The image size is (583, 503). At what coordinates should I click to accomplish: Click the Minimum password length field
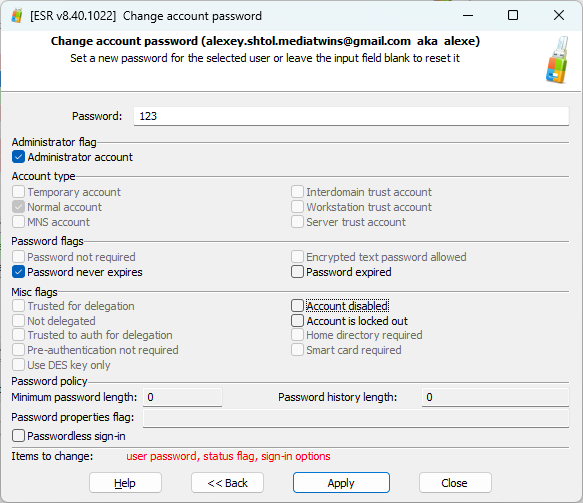click(x=183, y=397)
